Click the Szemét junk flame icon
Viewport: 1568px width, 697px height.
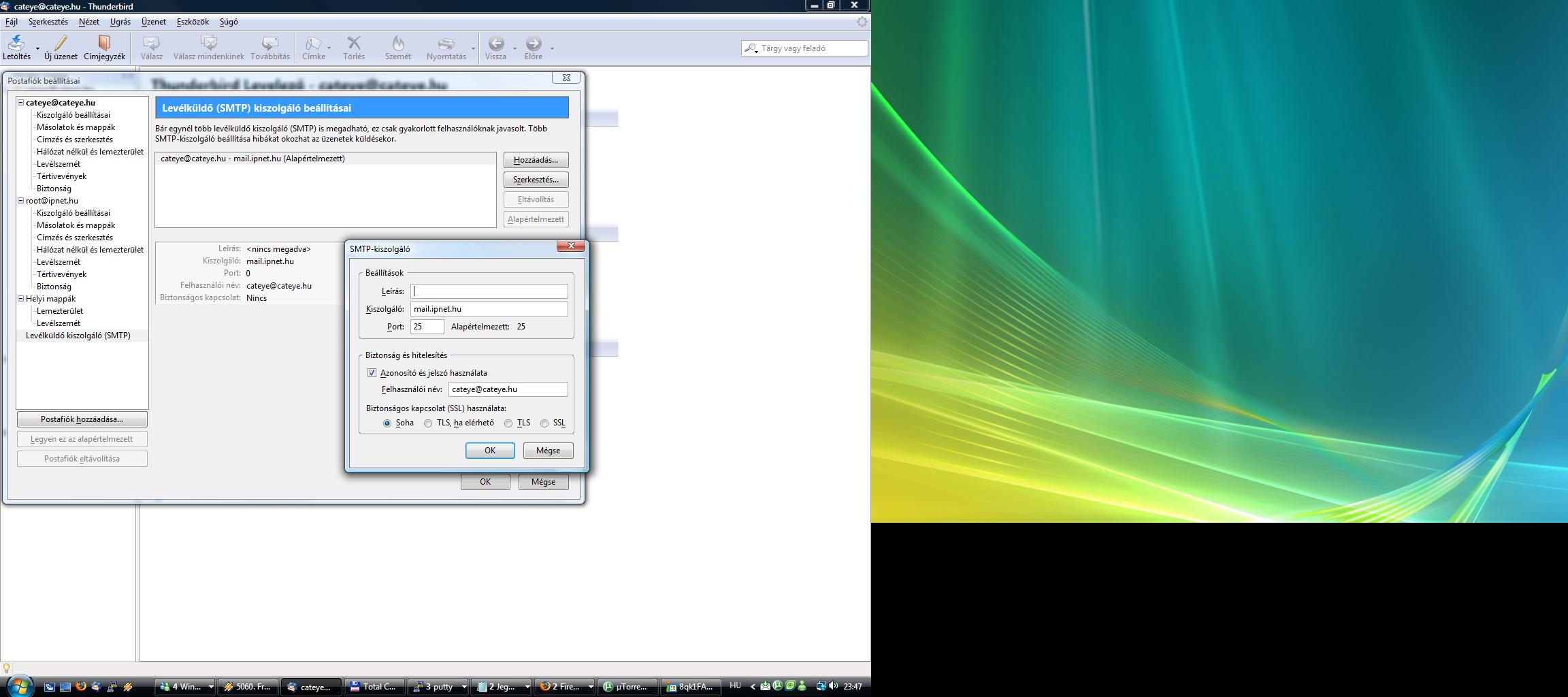[x=397, y=44]
